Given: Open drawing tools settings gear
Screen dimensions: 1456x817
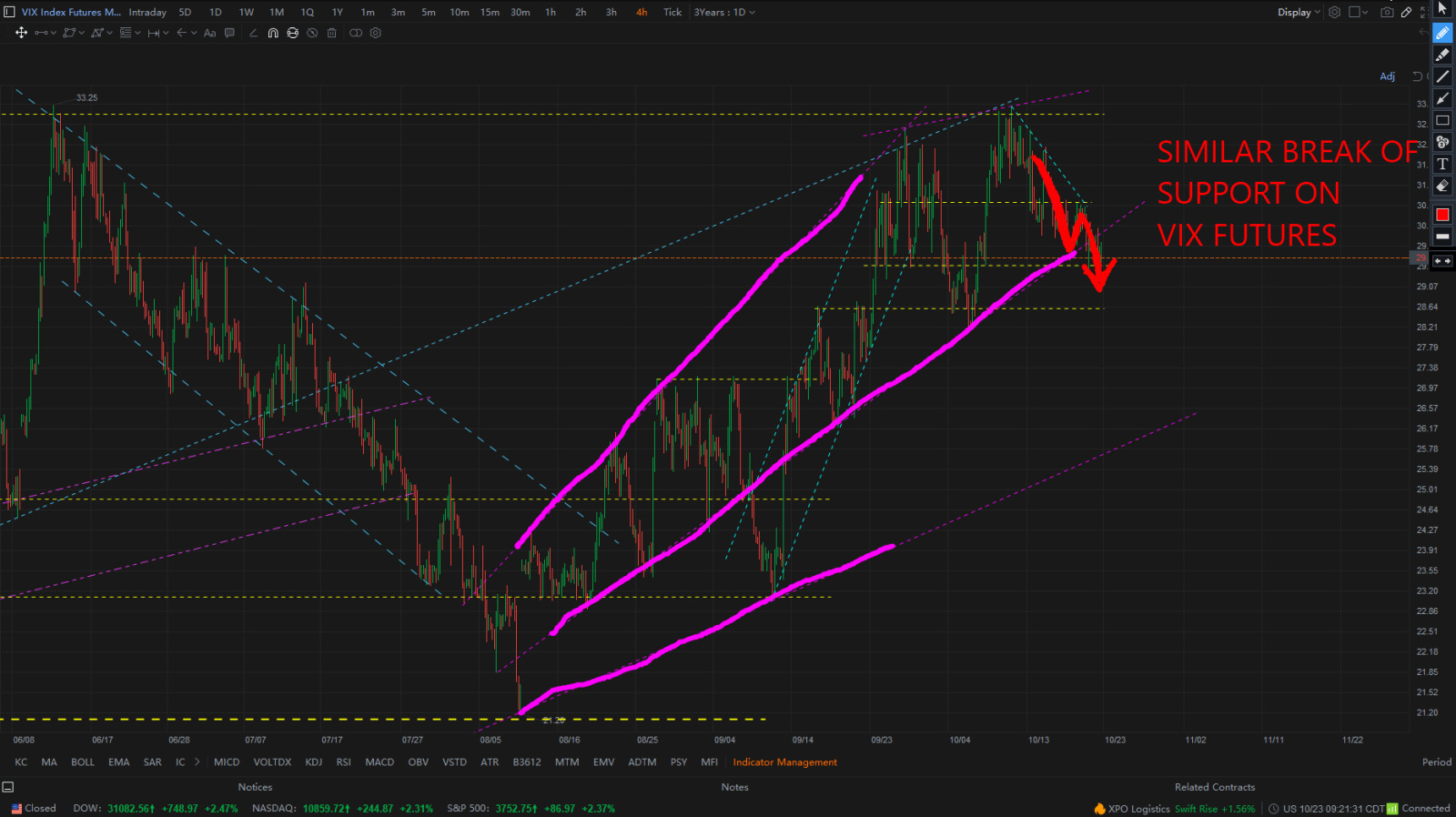Looking at the screenshot, I should [376, 33].
